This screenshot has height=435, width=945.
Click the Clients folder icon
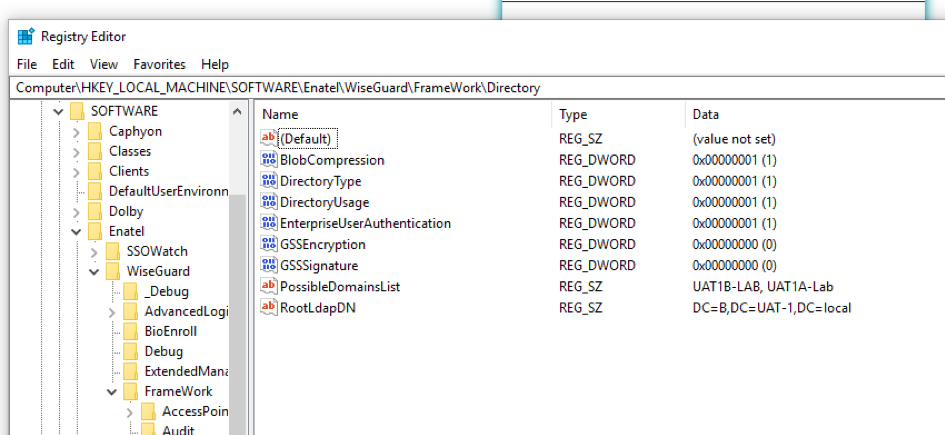tap(95, 171)
